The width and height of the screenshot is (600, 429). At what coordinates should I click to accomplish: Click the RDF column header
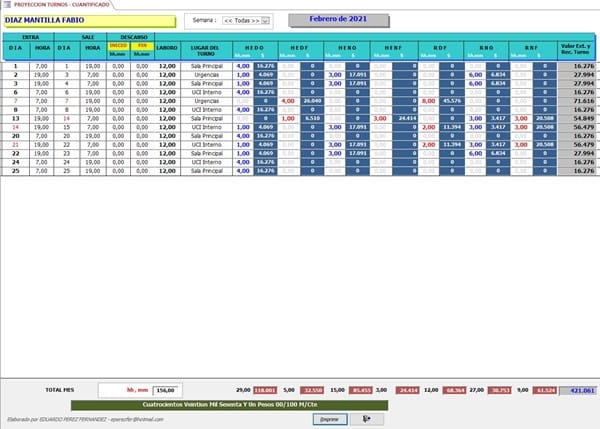coord(440,48)
